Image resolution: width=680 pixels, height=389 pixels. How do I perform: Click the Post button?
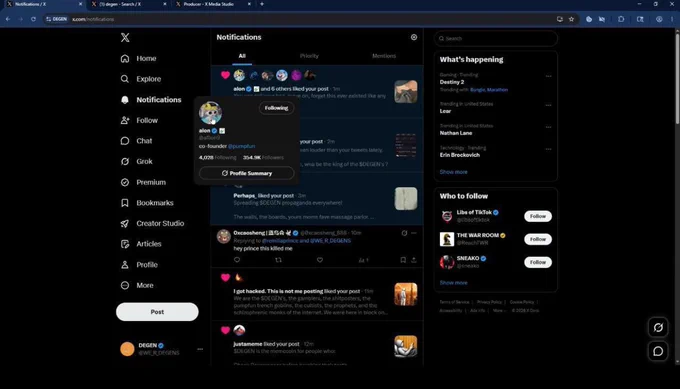157,312
